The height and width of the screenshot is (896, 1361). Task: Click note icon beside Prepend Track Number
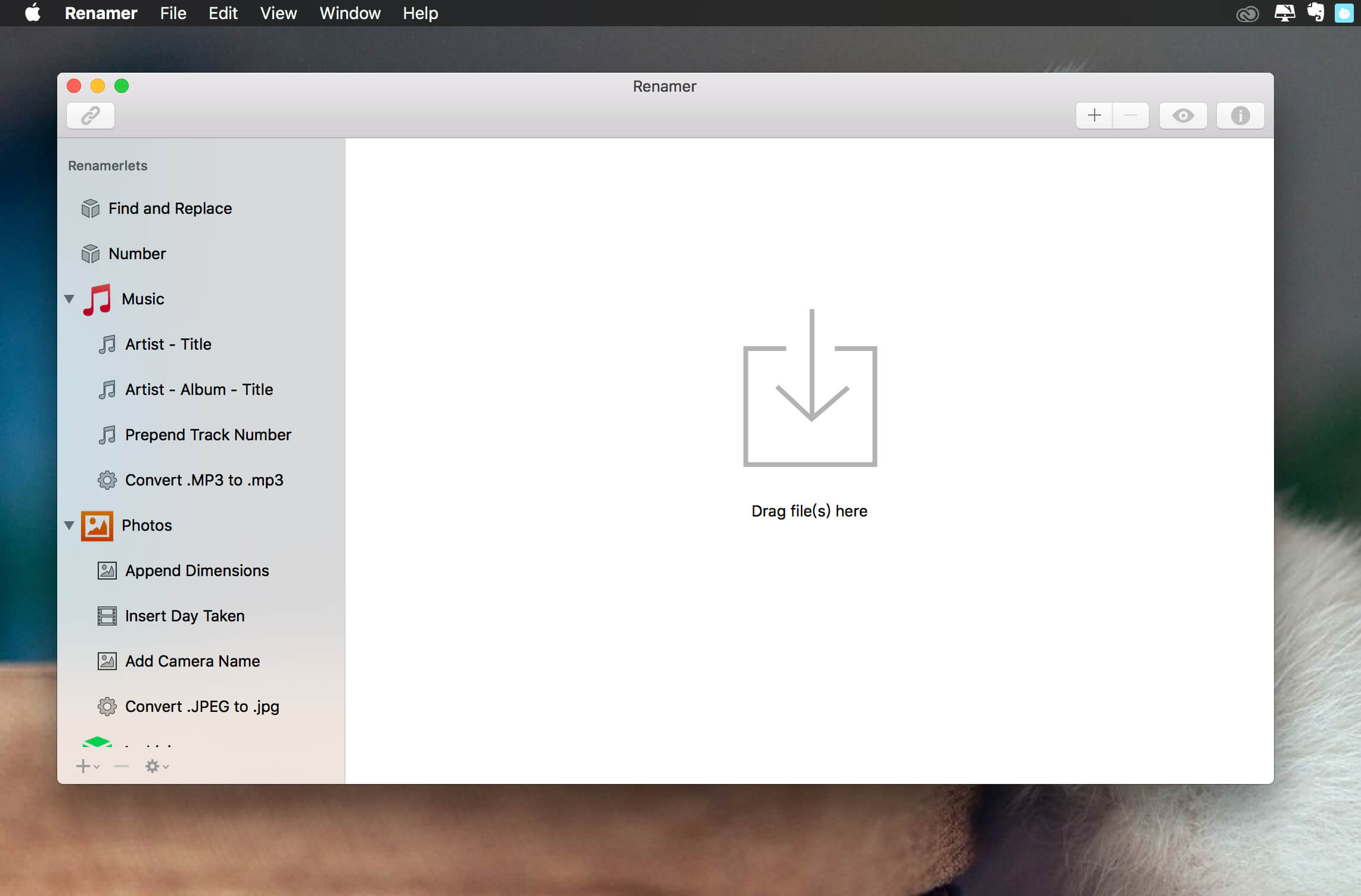click(107, 435)
